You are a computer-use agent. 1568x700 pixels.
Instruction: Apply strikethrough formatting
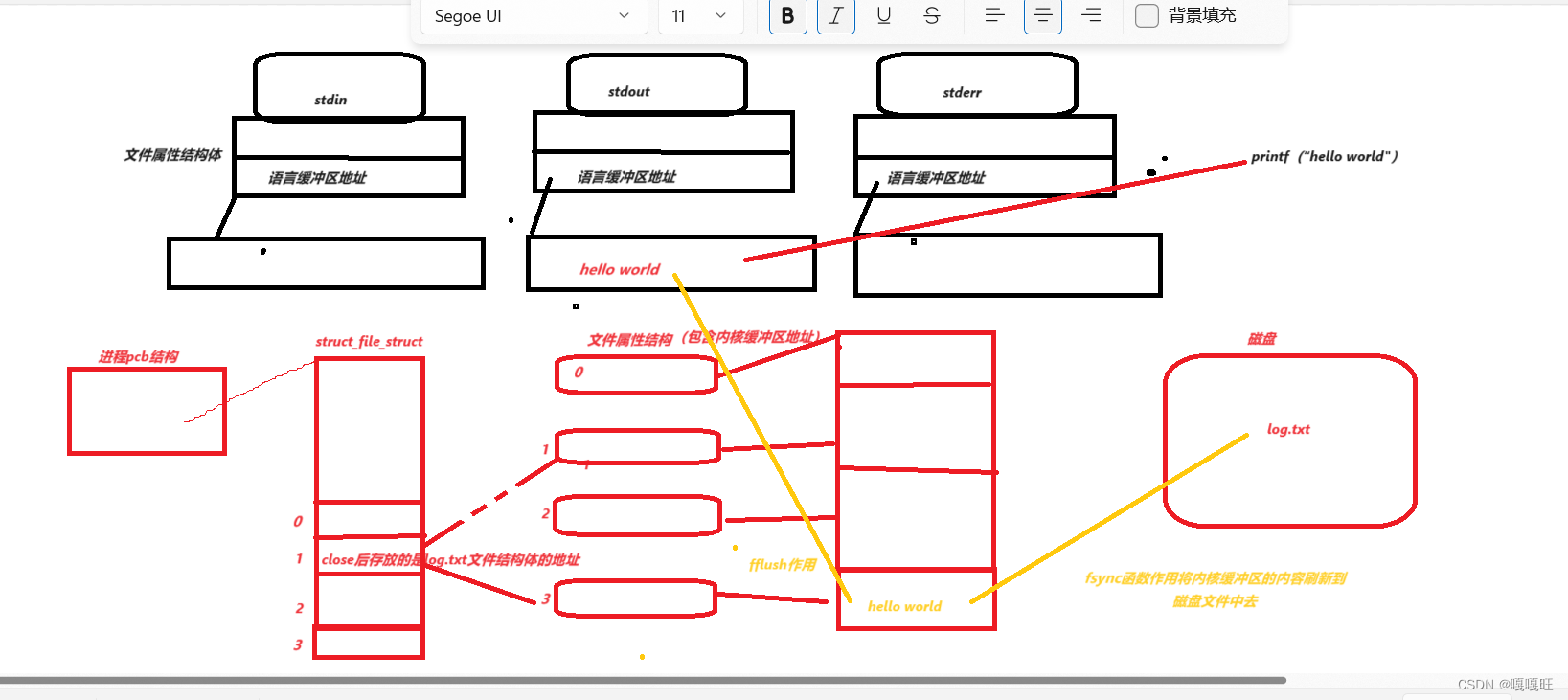pyautogui.click(x=931, y=15)
